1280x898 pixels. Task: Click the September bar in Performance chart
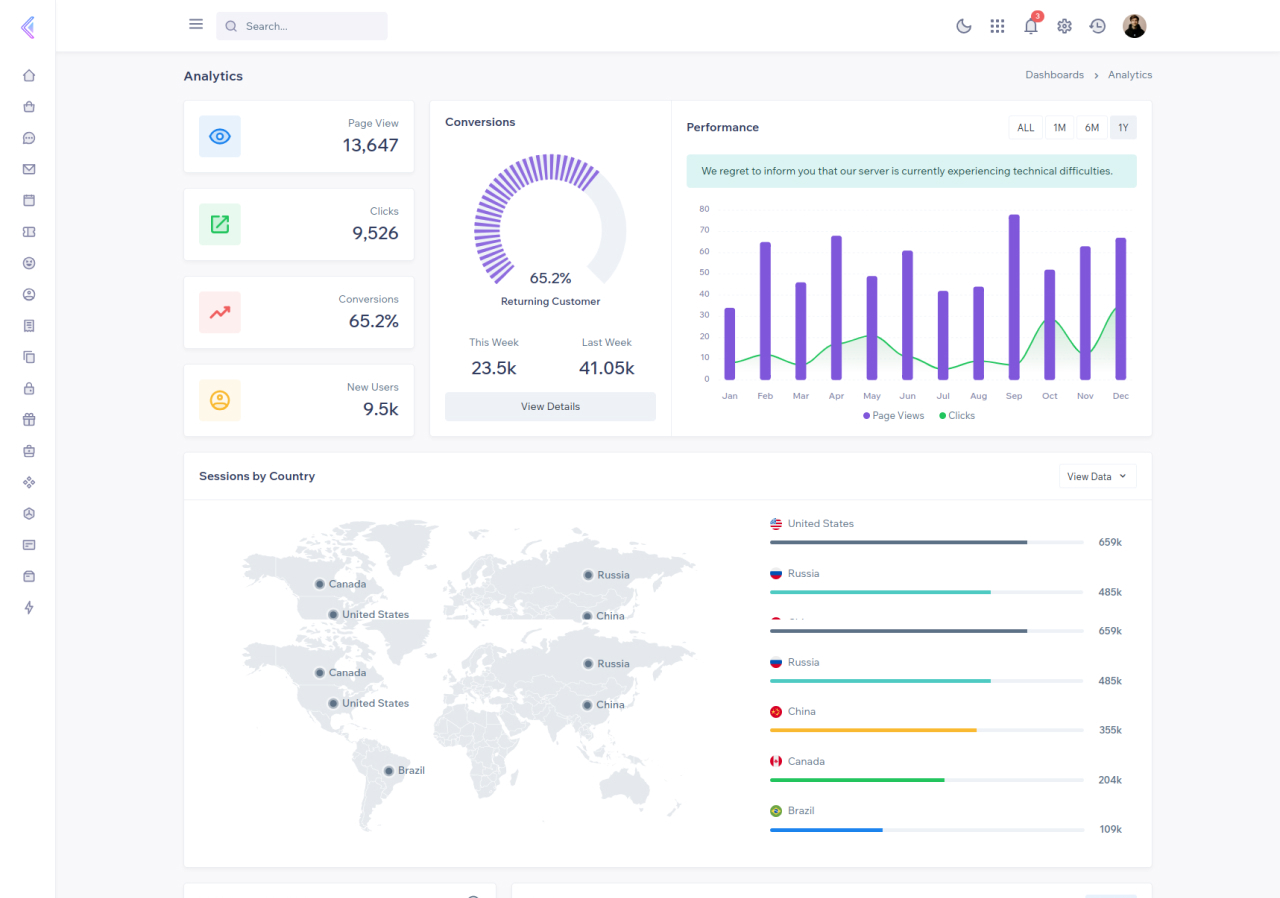(1014, 297)
